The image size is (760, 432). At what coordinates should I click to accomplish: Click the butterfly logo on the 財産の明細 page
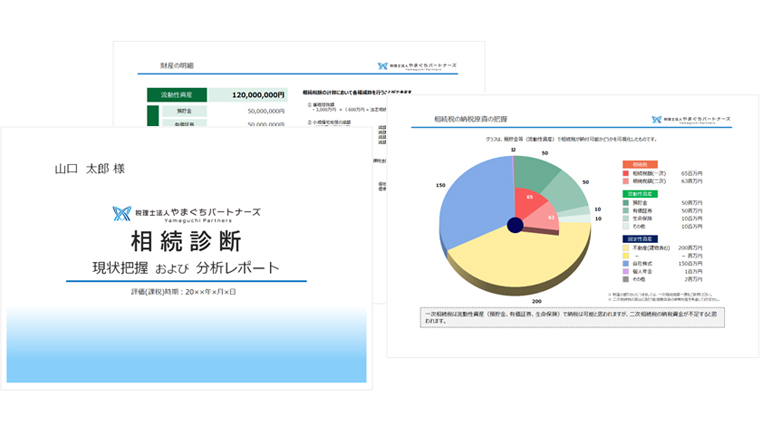382,66
